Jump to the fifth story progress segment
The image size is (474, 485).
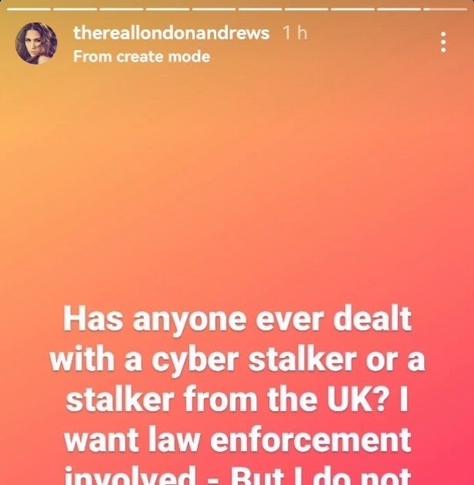pos(214,9)
